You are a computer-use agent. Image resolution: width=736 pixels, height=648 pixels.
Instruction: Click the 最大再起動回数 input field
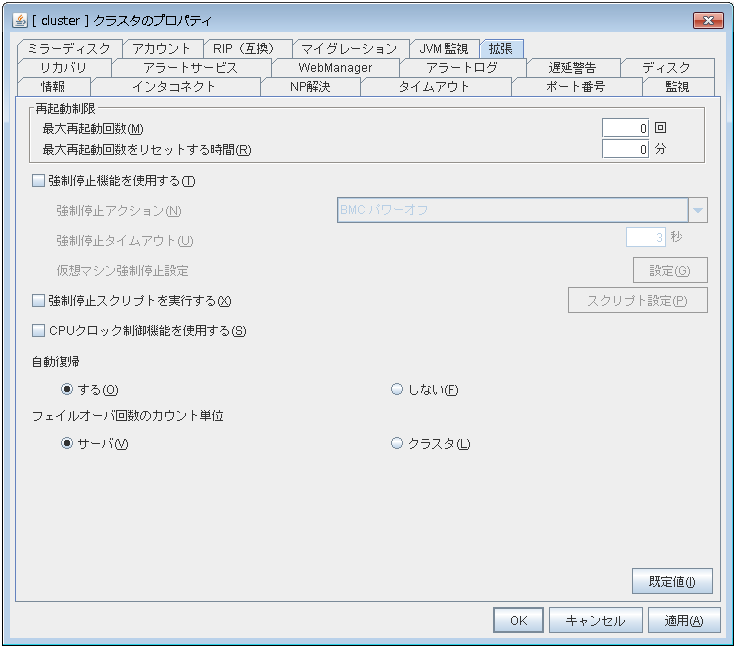coord(626,128)
